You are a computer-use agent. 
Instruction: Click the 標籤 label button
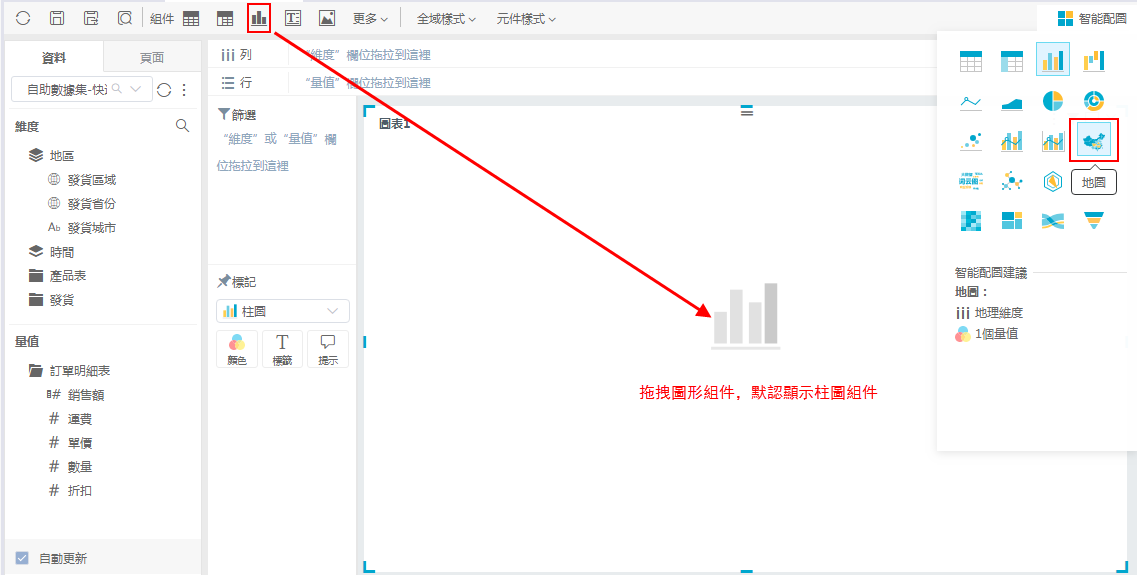click(x=282, y=349)
